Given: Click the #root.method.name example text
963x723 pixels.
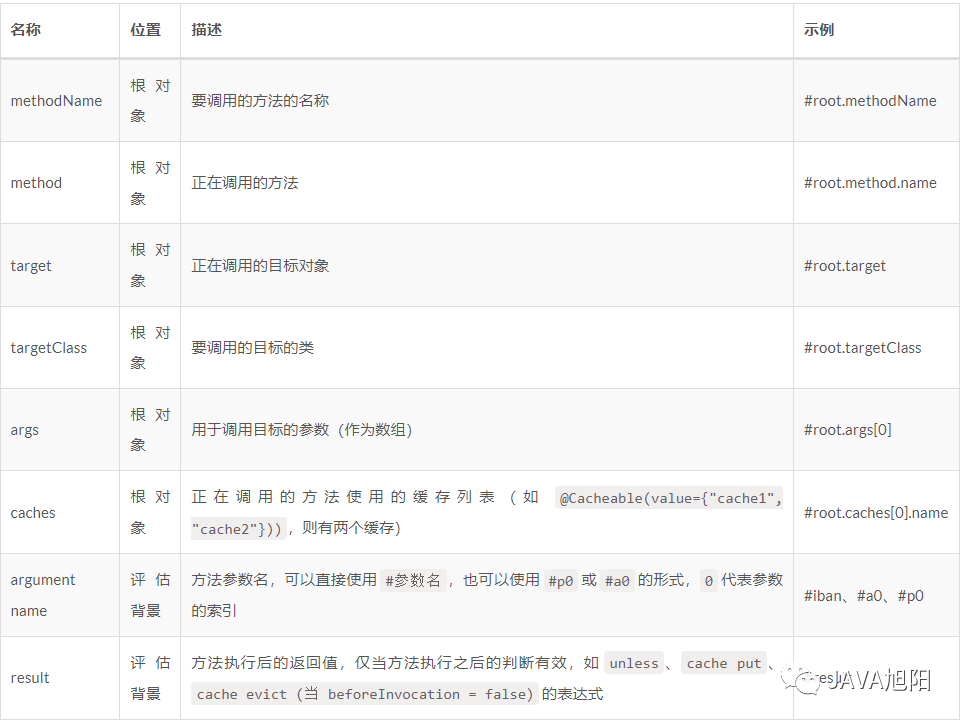Looking at the screenshot, I should pyautogui.click(x=871, y=182).
